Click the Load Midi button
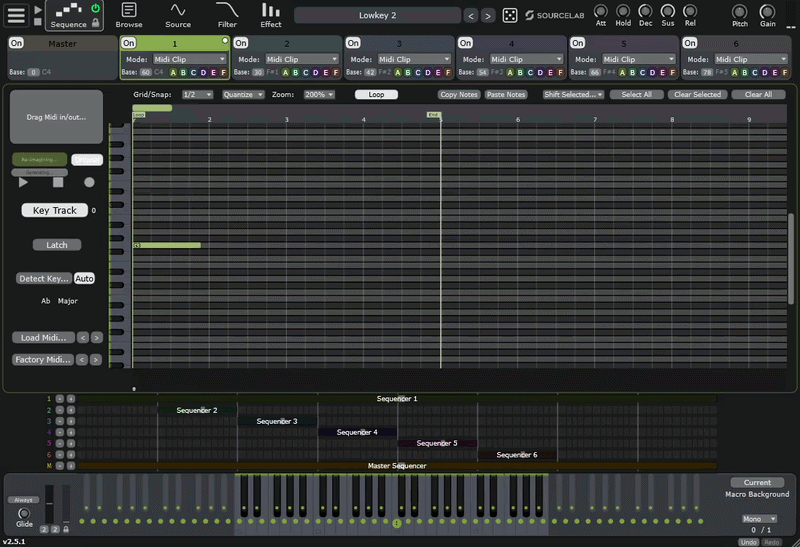This screenshot has width=800, height=547. click(43, 338)
